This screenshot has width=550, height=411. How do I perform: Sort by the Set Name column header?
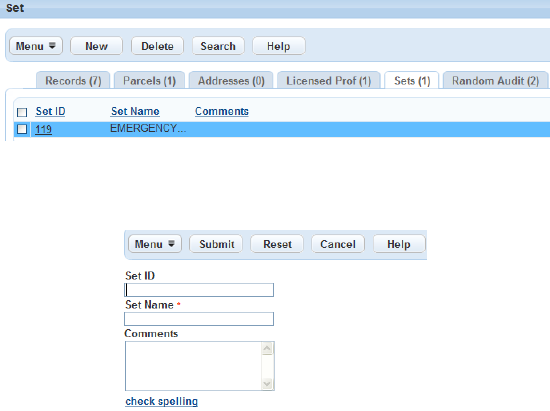point(135,111)
